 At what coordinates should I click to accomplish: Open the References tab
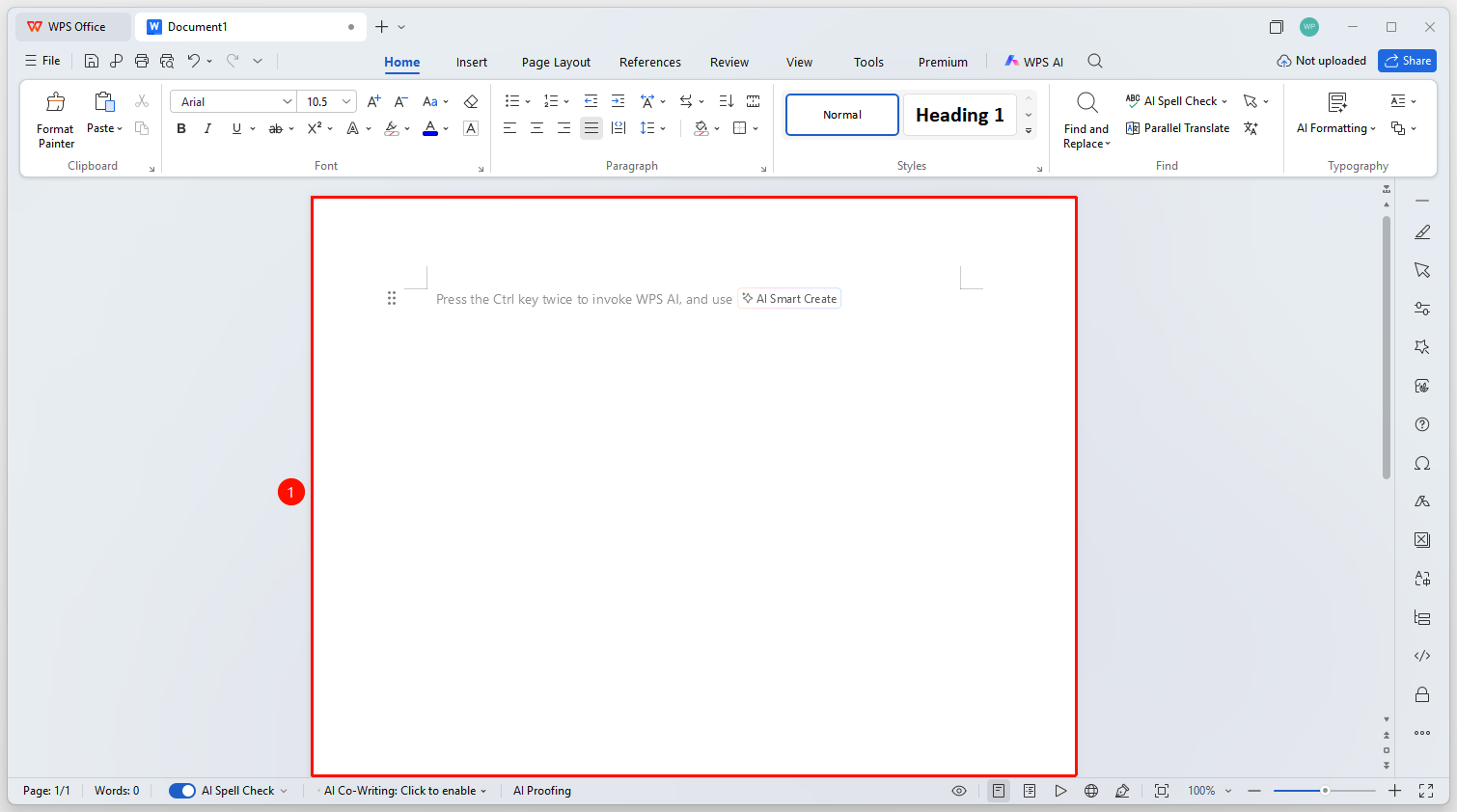pos(650,62)
